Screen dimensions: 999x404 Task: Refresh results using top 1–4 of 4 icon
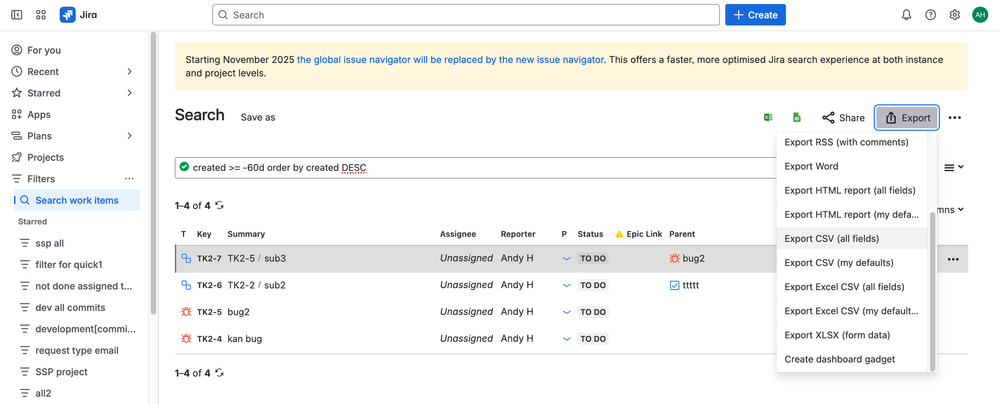tap(220, 205)
